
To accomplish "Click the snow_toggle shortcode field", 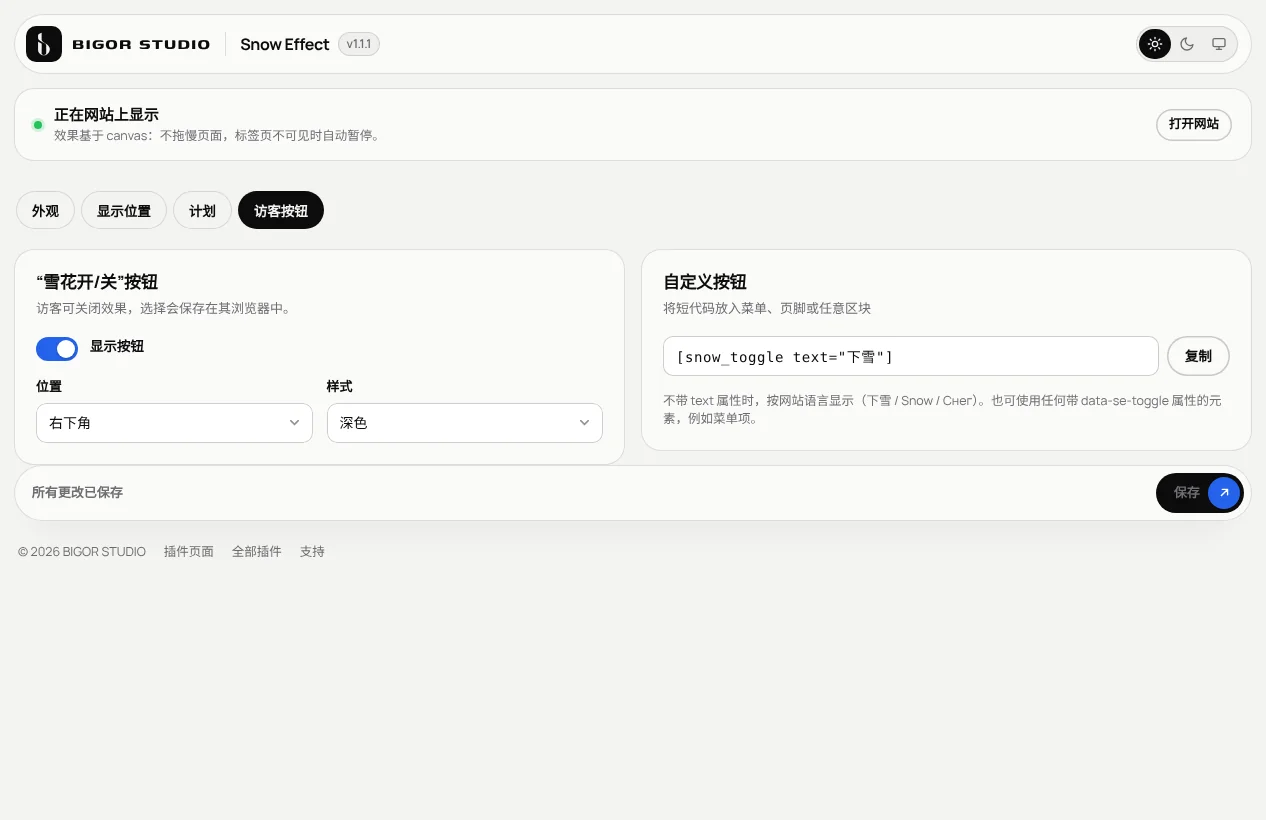I will (911, 357).
